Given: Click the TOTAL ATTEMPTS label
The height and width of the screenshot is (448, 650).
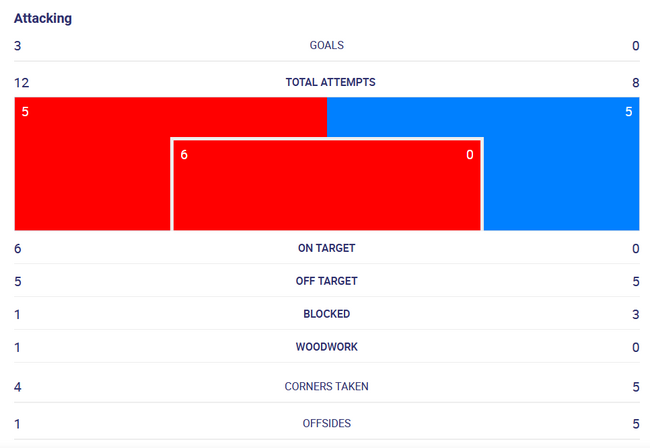Looking at the screenshot, I should tap(330, 82).
